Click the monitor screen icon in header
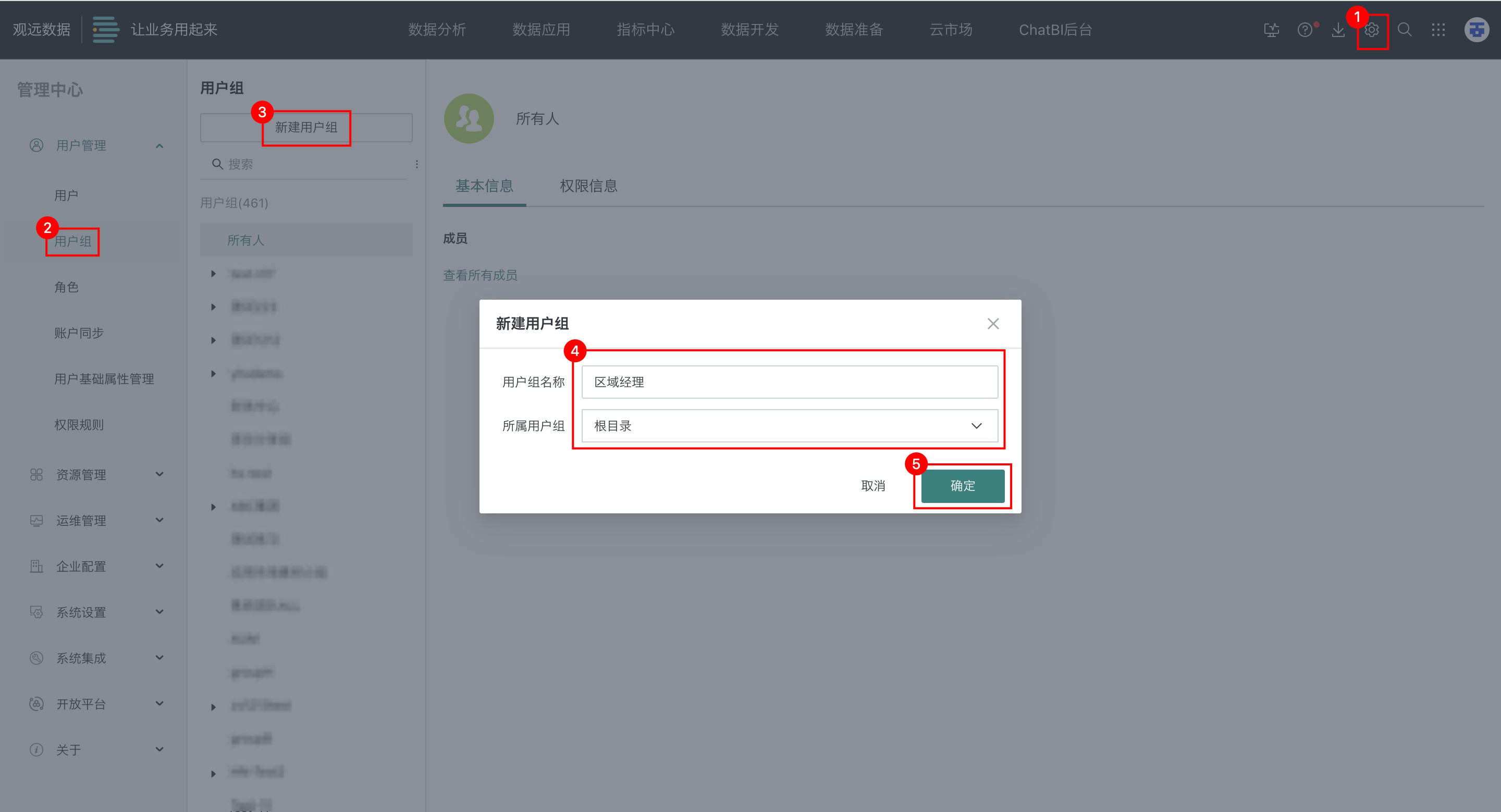The image size is (1501, 812). pos(1272,30)
